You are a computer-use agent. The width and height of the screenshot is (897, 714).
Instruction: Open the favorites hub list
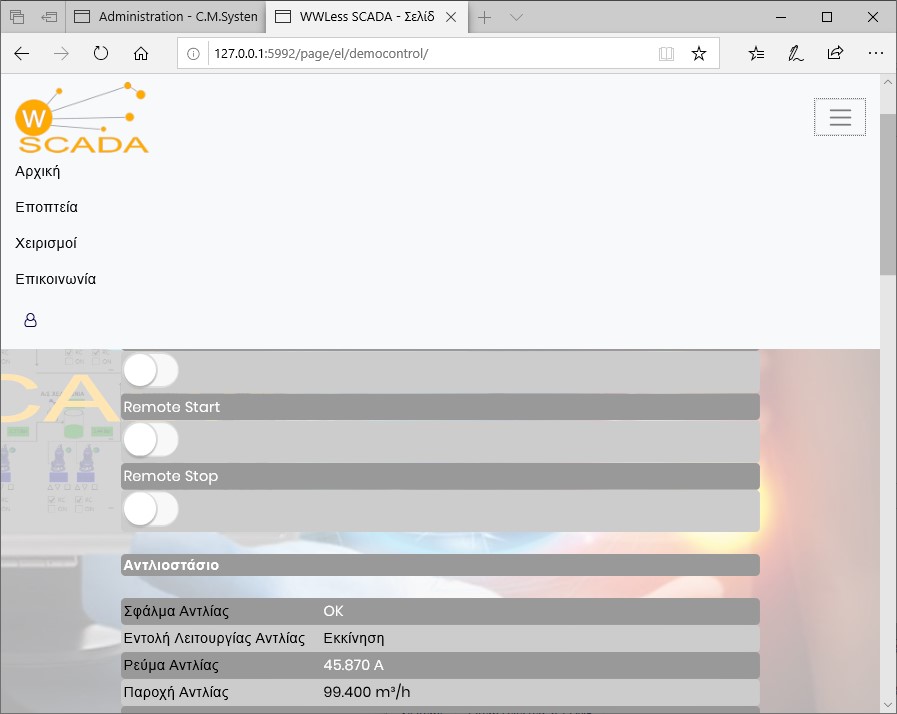tap(757, 54)
